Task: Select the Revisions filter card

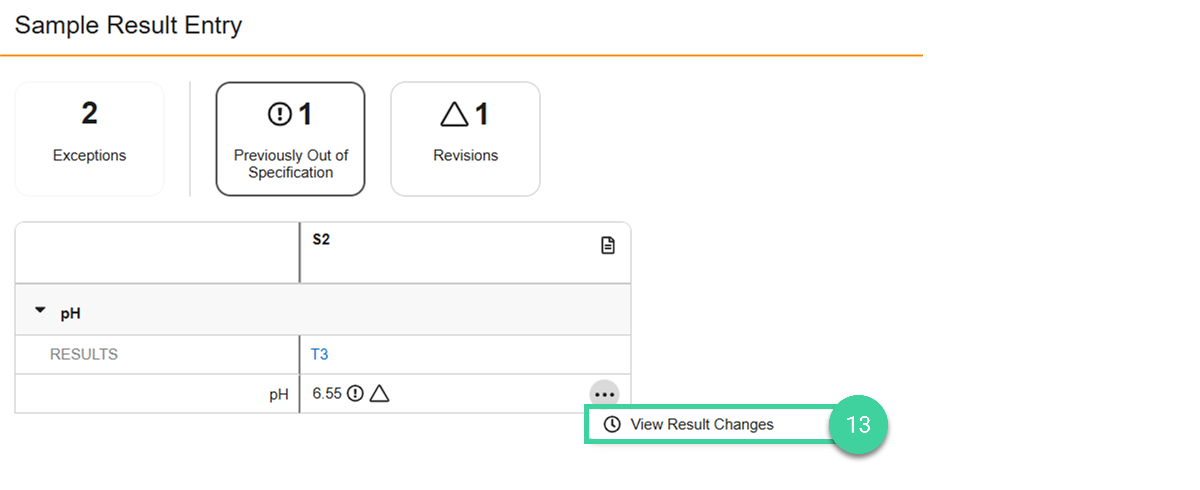Action: coord(465,139)
